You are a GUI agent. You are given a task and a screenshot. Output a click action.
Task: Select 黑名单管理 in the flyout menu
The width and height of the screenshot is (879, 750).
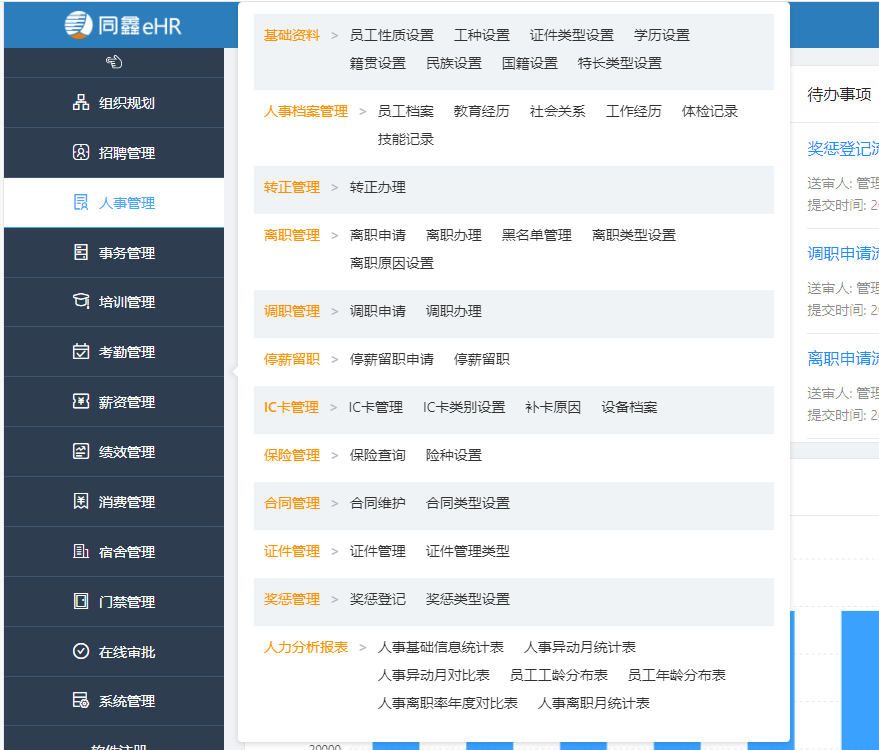pos(536,235)
